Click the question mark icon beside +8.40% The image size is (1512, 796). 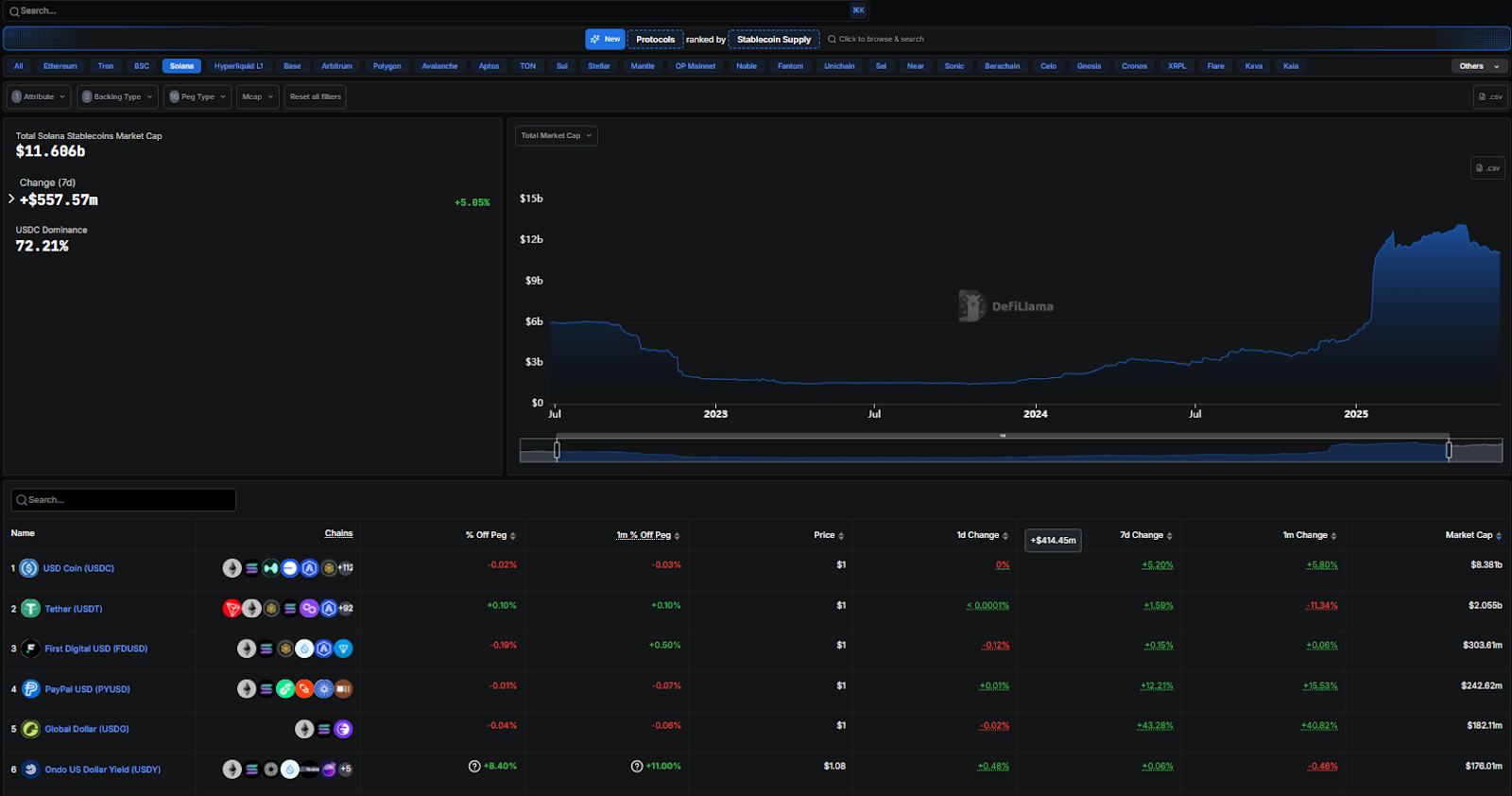(x=474, y=766)
